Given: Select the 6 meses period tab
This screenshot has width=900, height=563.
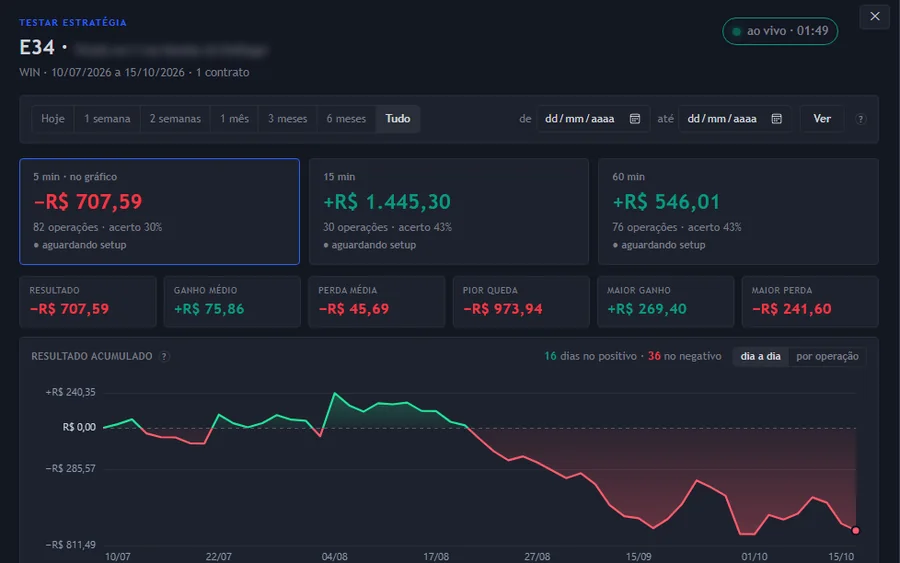Looking at the screenshot, I should (x=346, y=119).
